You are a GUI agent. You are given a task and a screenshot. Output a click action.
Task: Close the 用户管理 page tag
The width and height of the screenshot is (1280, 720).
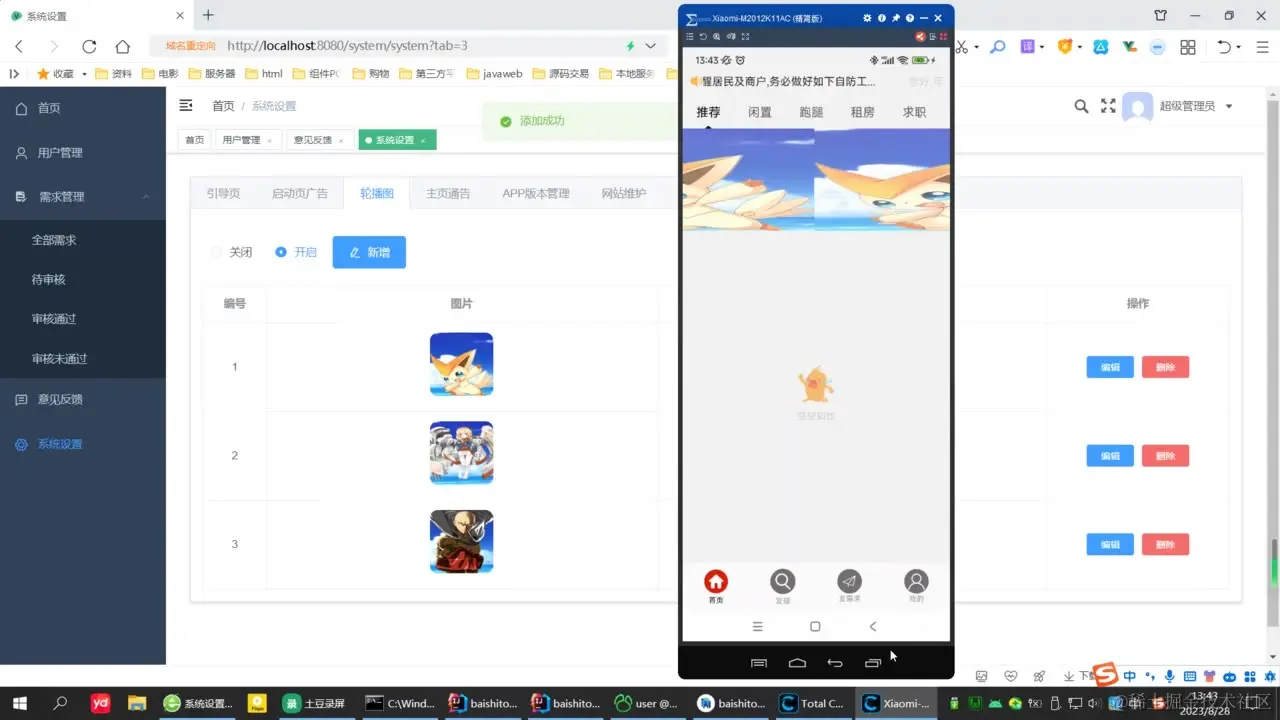tap(270, 141)
